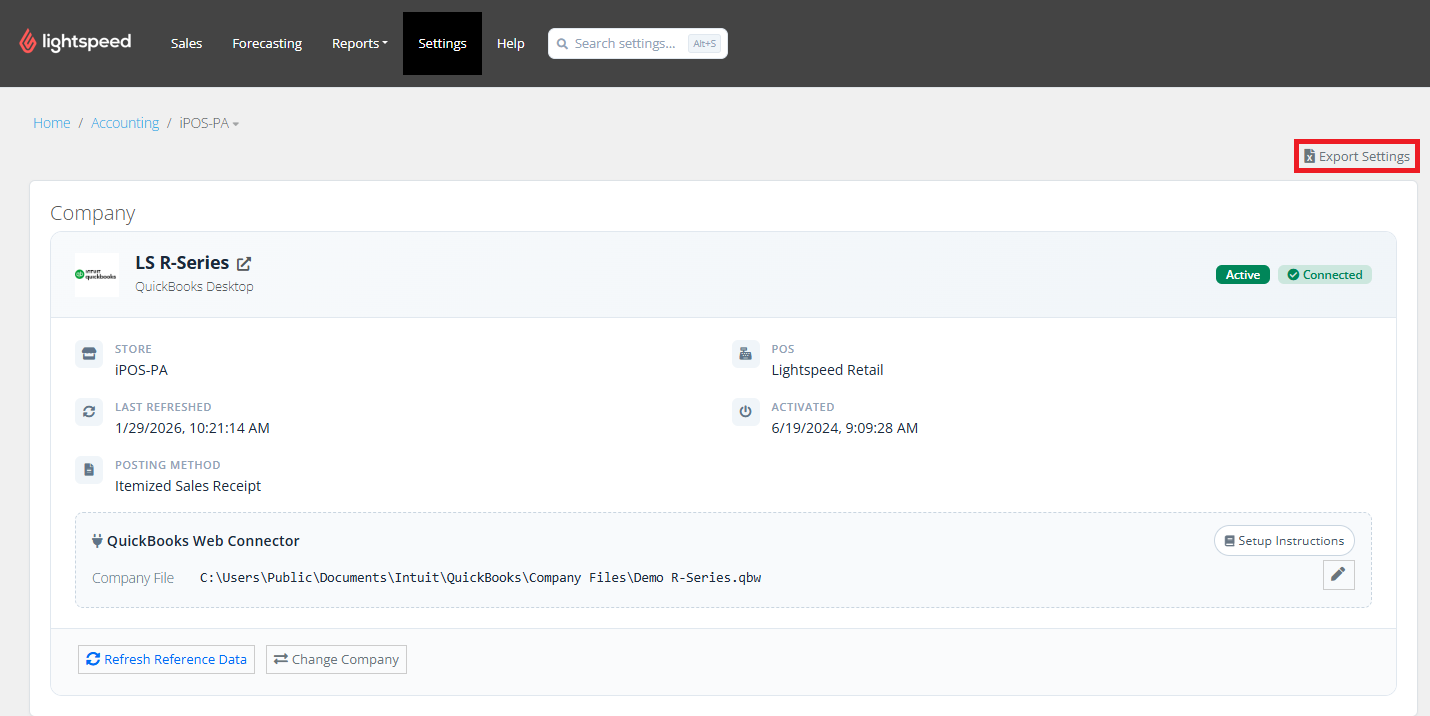Viewport: 1430px width, 716px height.
Task: Click Export Settings
Action: 1356,157
